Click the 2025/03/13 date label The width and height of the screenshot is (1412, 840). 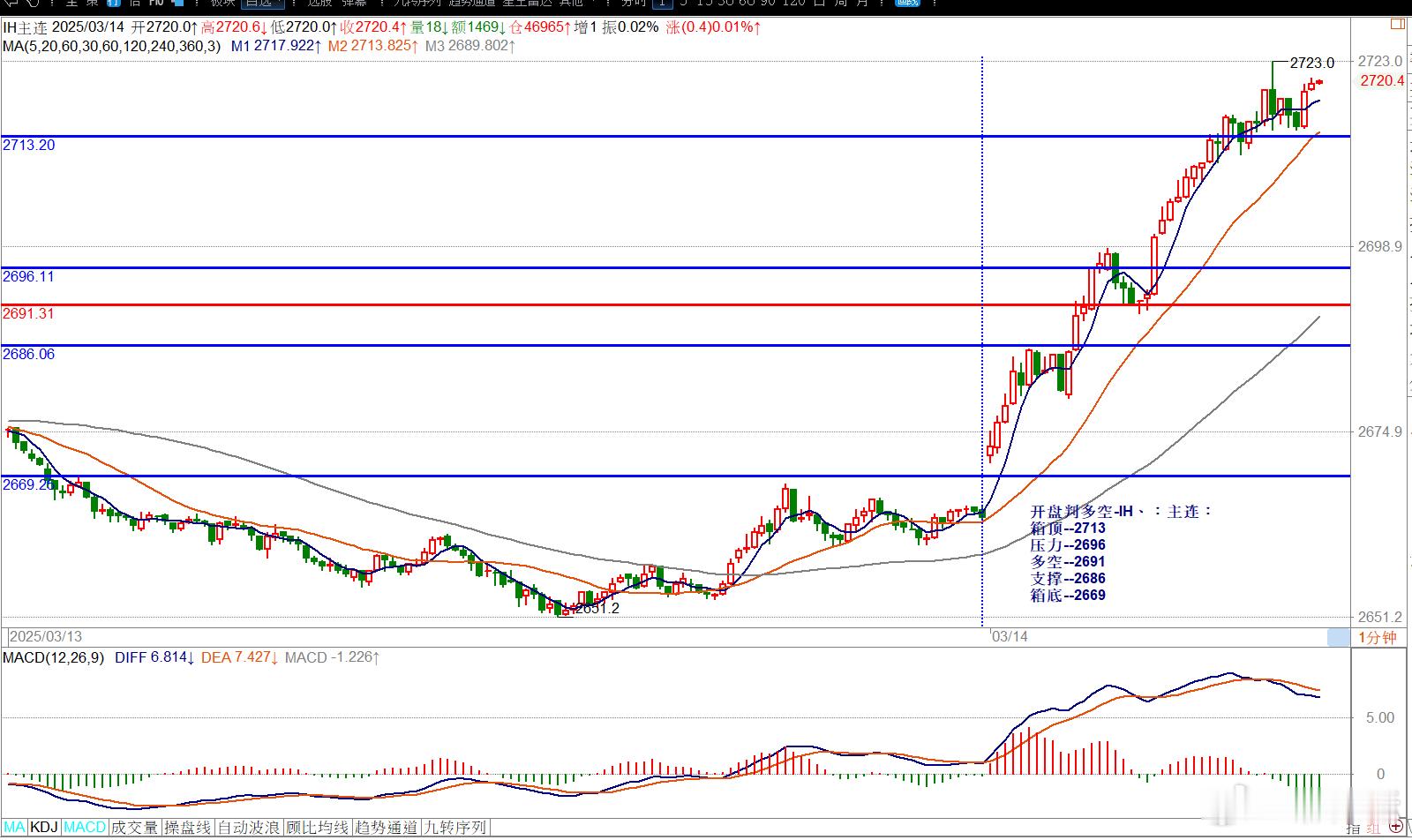tap(45, 636)
